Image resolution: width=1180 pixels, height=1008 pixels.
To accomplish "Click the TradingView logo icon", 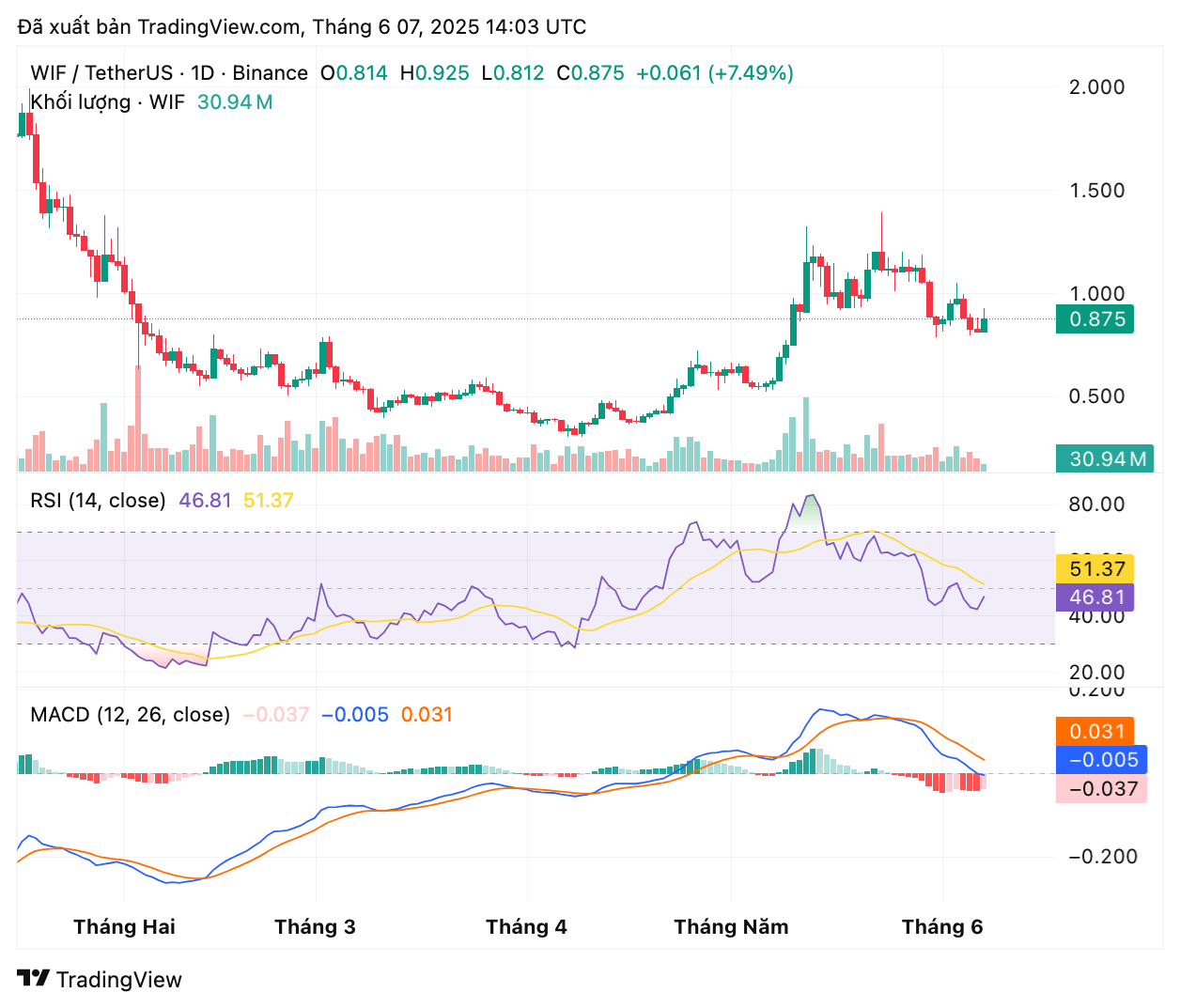I will pos(34,979).
